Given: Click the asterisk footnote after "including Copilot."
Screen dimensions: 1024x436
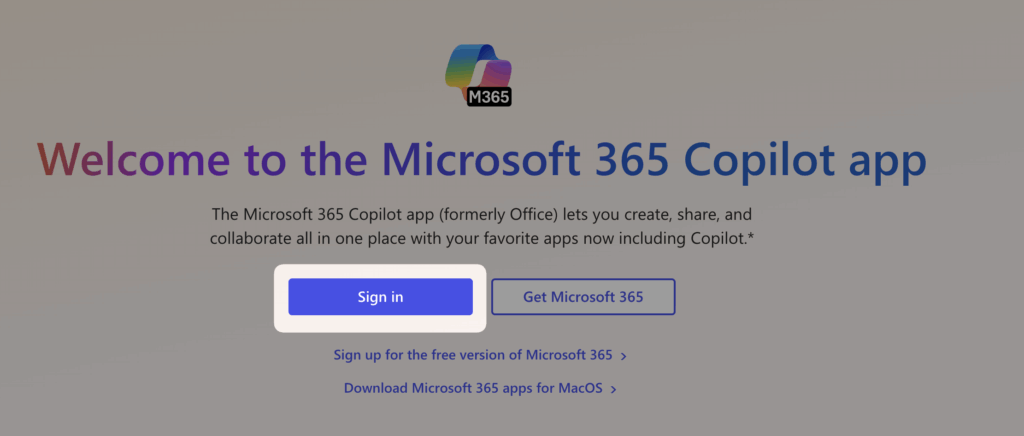Looking at the screenshot, I should tap(751, 237).
